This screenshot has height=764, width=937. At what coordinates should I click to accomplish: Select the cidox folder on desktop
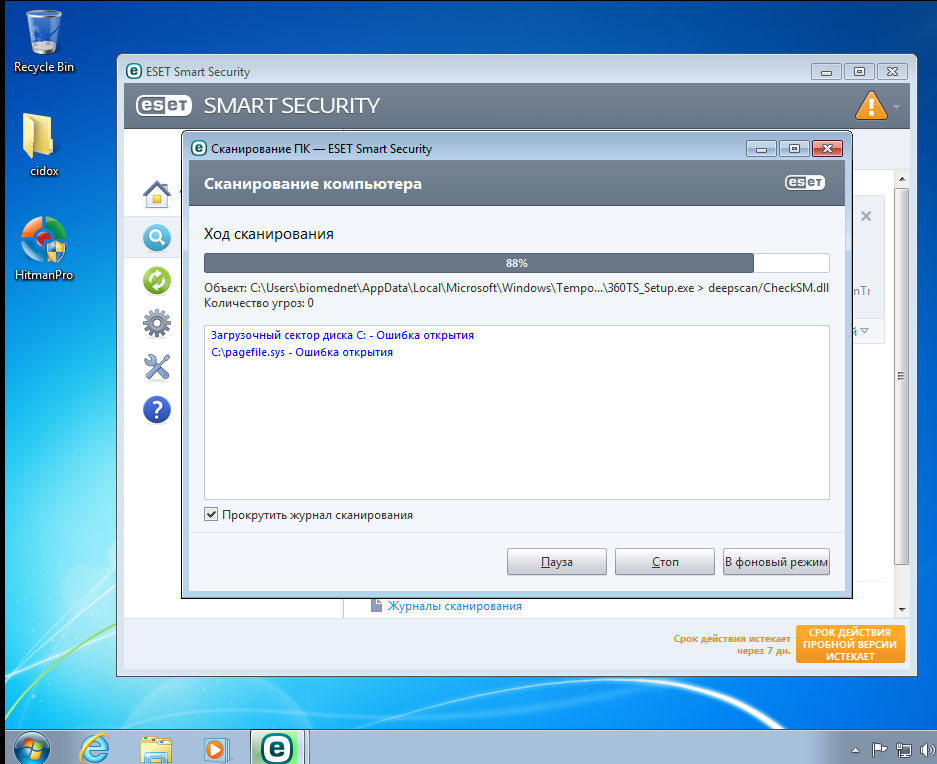pos(44,145)
